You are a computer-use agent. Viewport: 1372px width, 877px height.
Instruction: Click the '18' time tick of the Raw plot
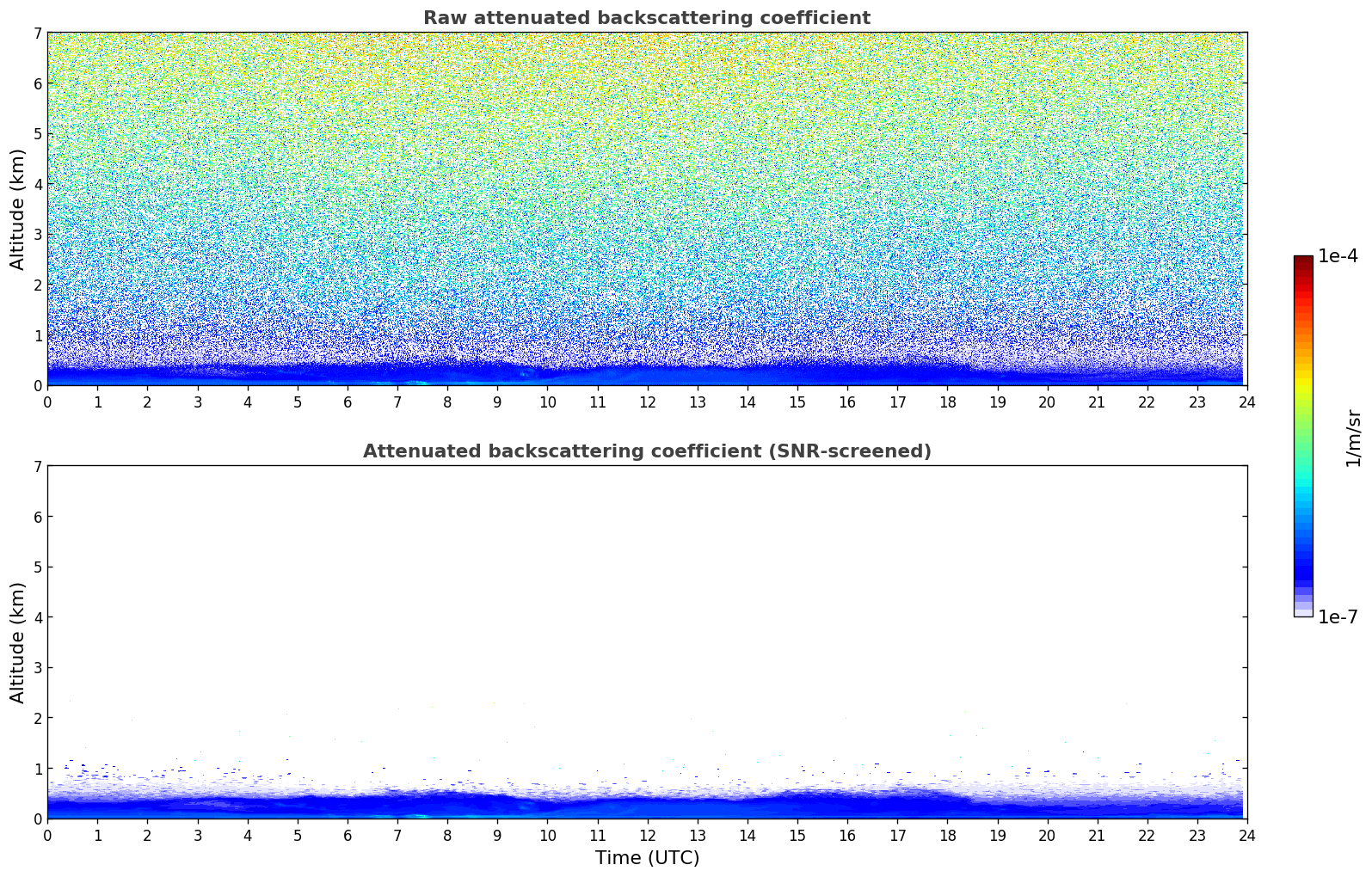click(947, 402)
